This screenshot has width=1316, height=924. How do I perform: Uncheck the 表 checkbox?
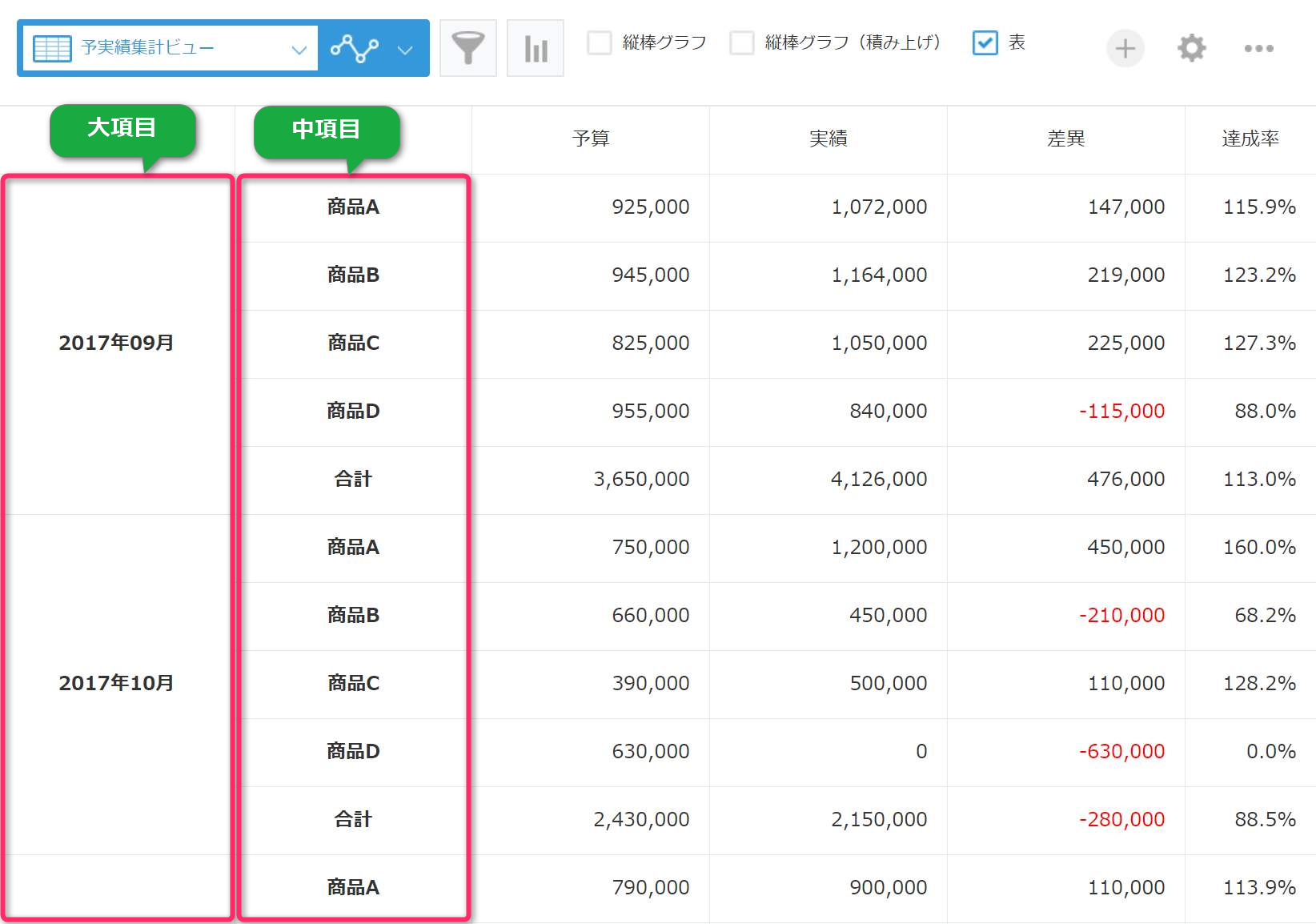click(x=985, y=42)
